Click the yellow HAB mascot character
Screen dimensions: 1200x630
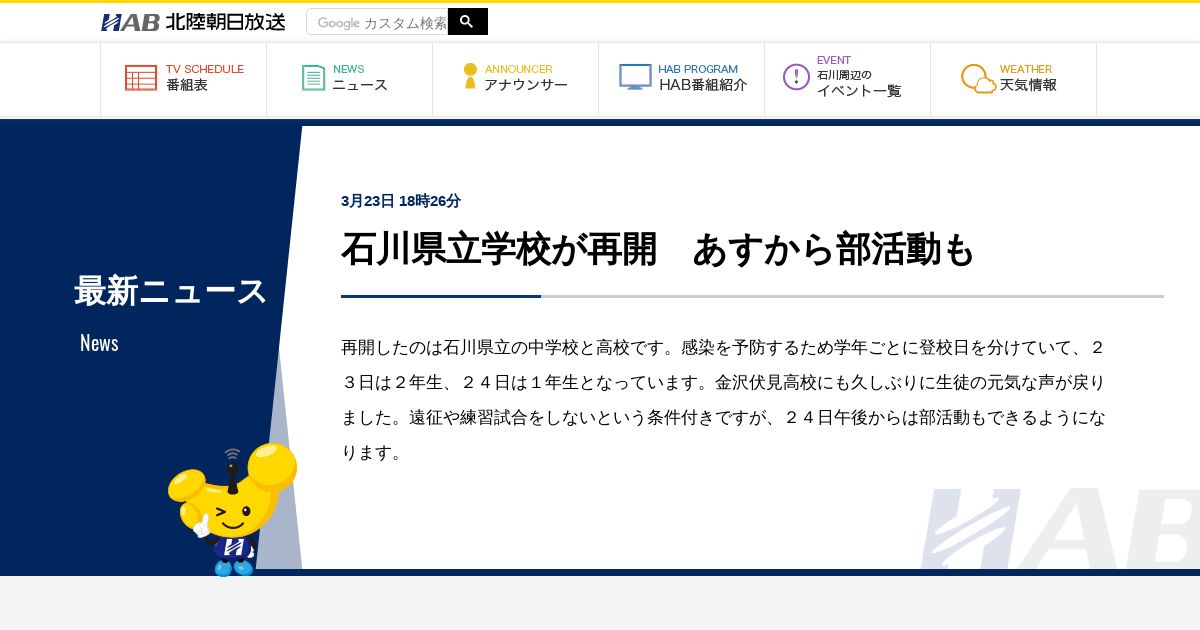point(232,509)
